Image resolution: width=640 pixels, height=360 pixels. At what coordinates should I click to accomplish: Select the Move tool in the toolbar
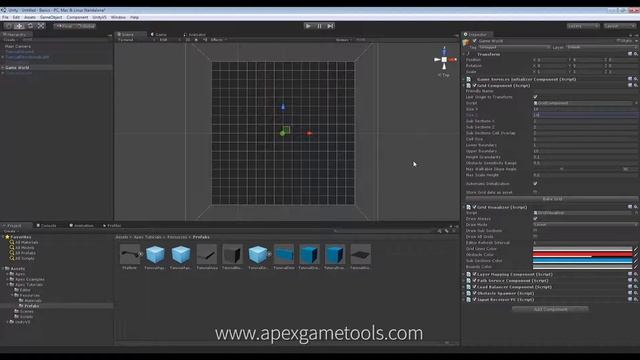point(19,26)
